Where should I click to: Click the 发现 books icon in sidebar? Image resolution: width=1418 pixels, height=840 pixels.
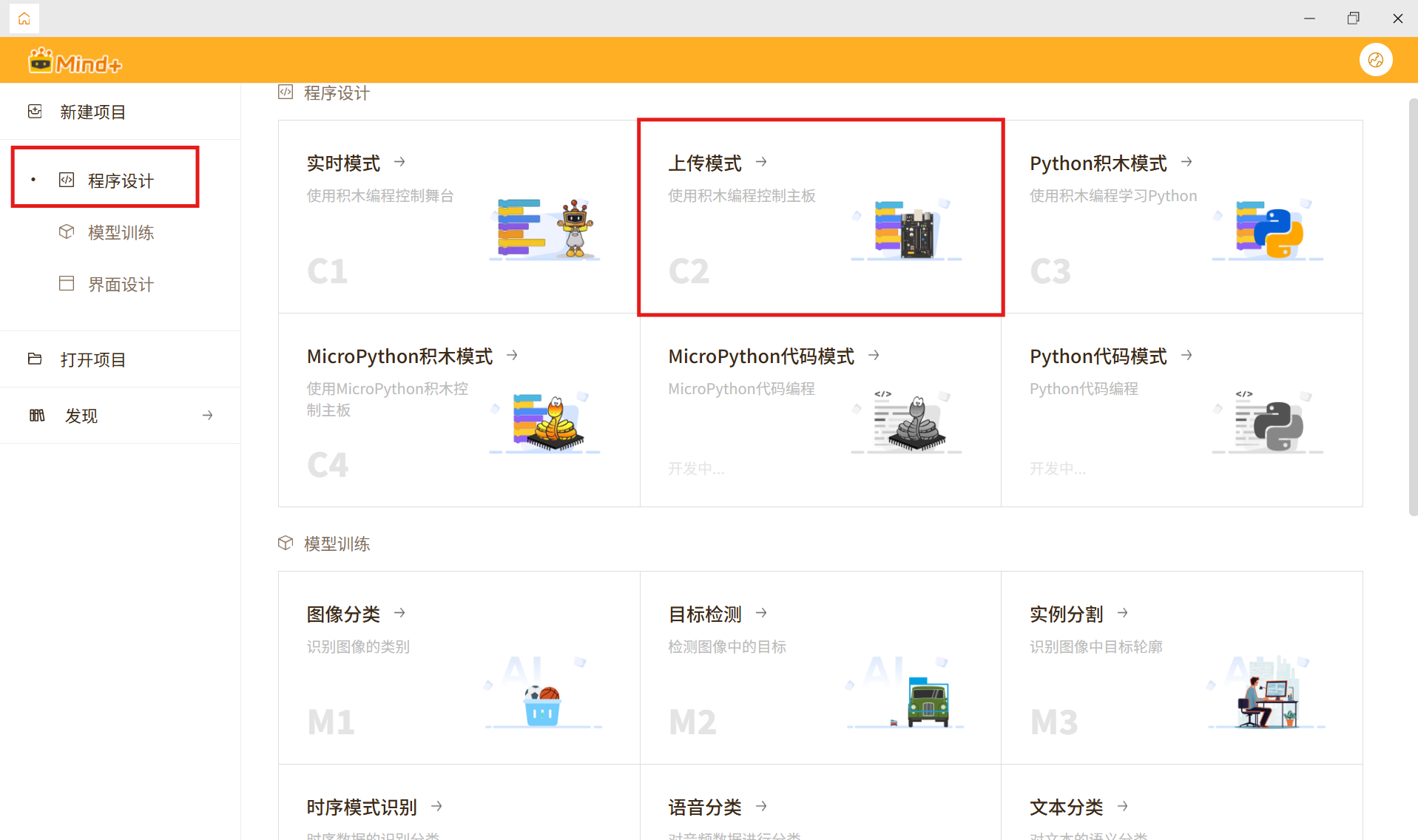[x=37, y=416]
